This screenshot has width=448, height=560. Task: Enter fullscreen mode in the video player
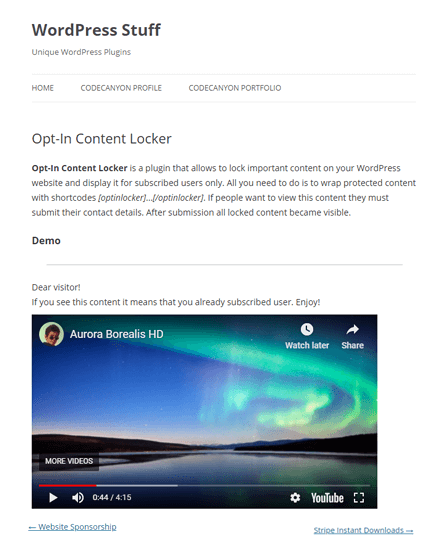(x=359, y=498)
